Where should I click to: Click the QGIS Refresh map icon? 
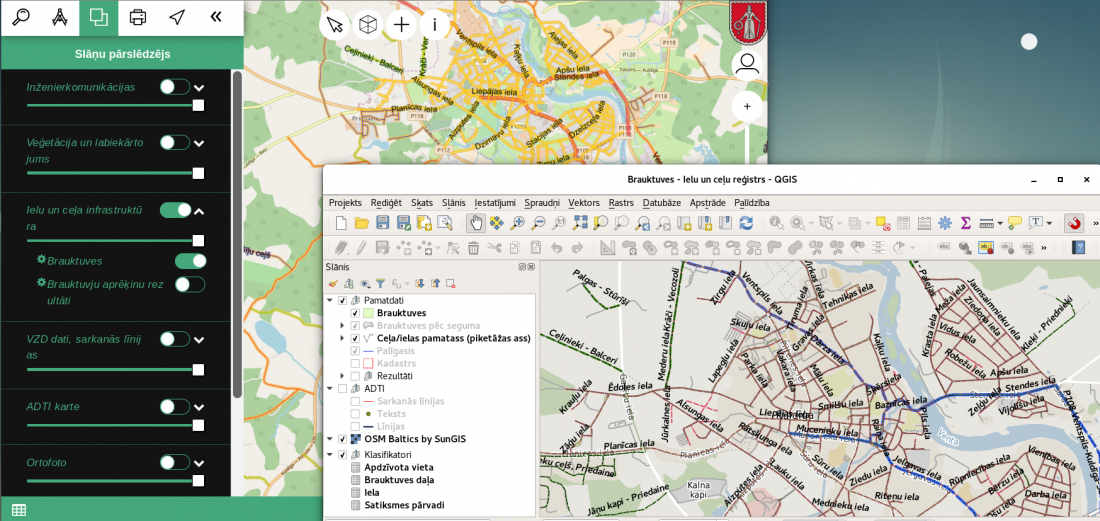(x=746, y=223)
